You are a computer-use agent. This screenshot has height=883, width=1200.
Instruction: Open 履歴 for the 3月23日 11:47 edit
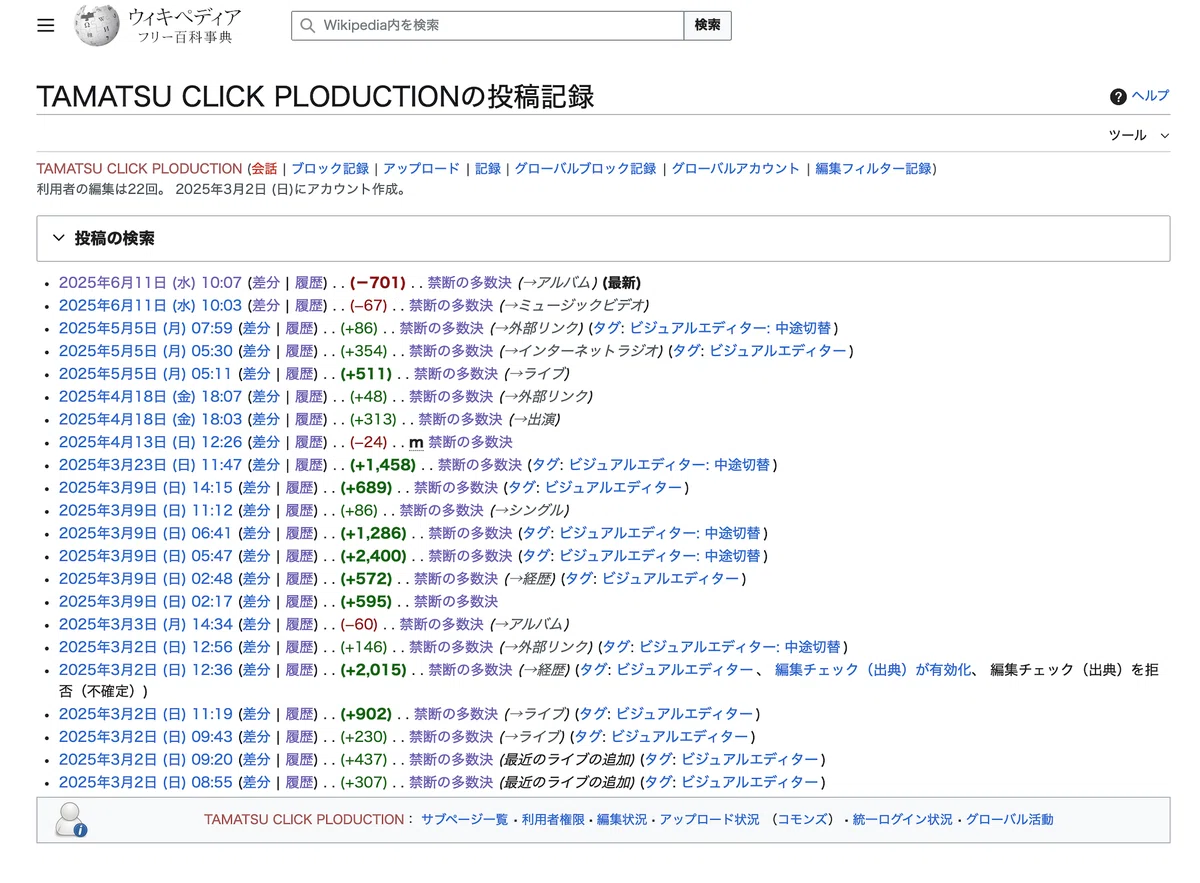(310, 466)
